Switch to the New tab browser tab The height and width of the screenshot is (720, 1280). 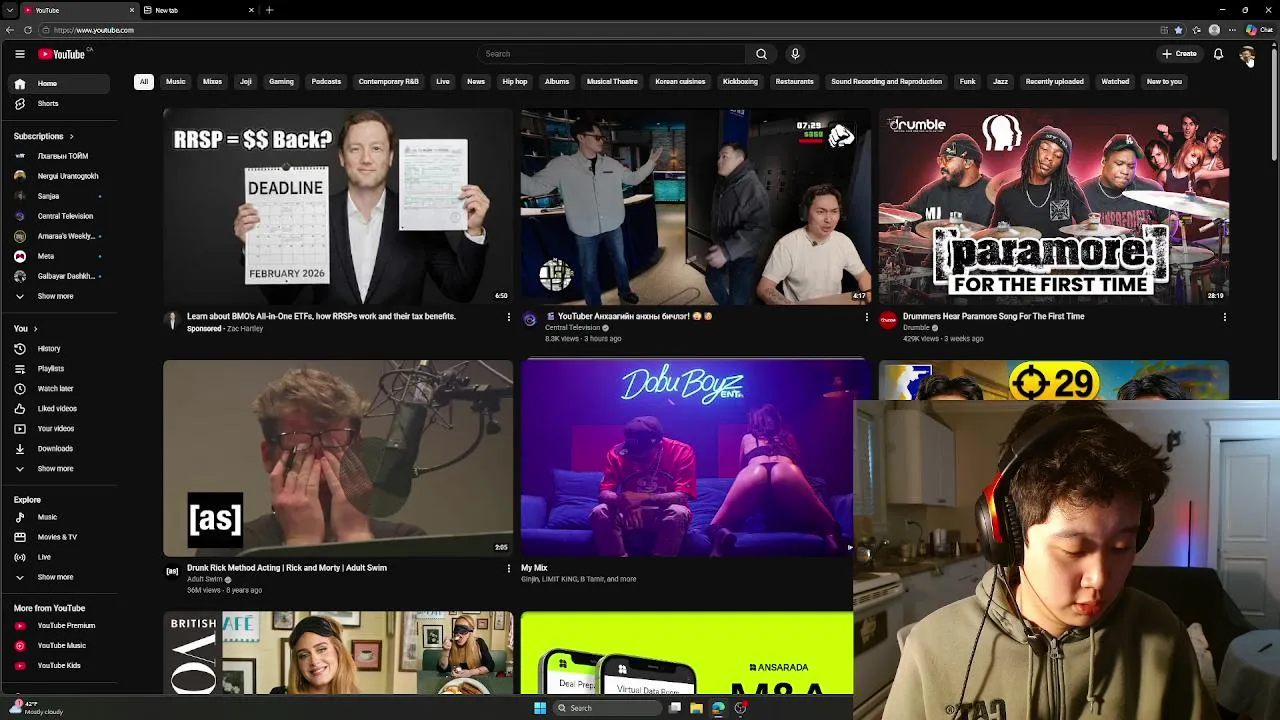pos(198,10)
